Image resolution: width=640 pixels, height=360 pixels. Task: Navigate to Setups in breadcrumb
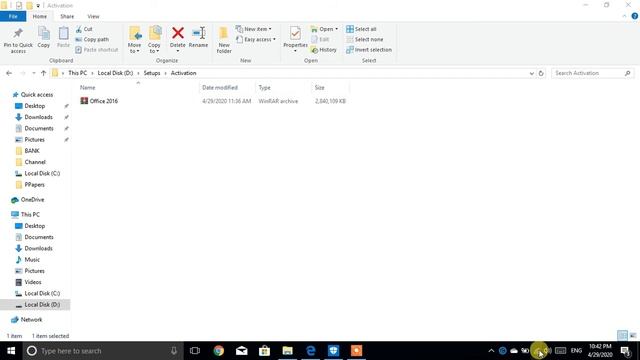point(152,73)
